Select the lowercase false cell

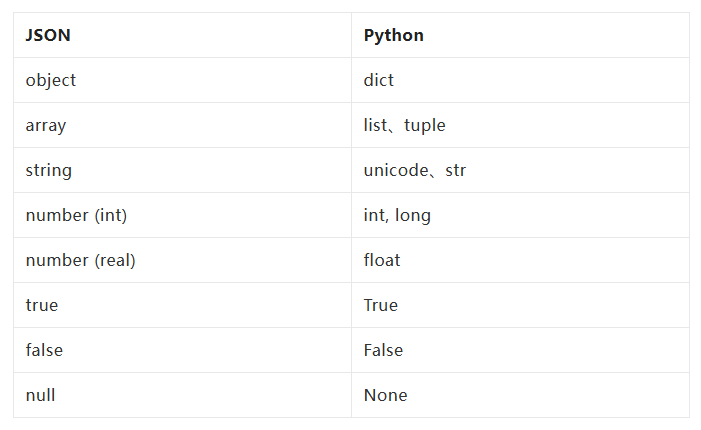point(182,350)
